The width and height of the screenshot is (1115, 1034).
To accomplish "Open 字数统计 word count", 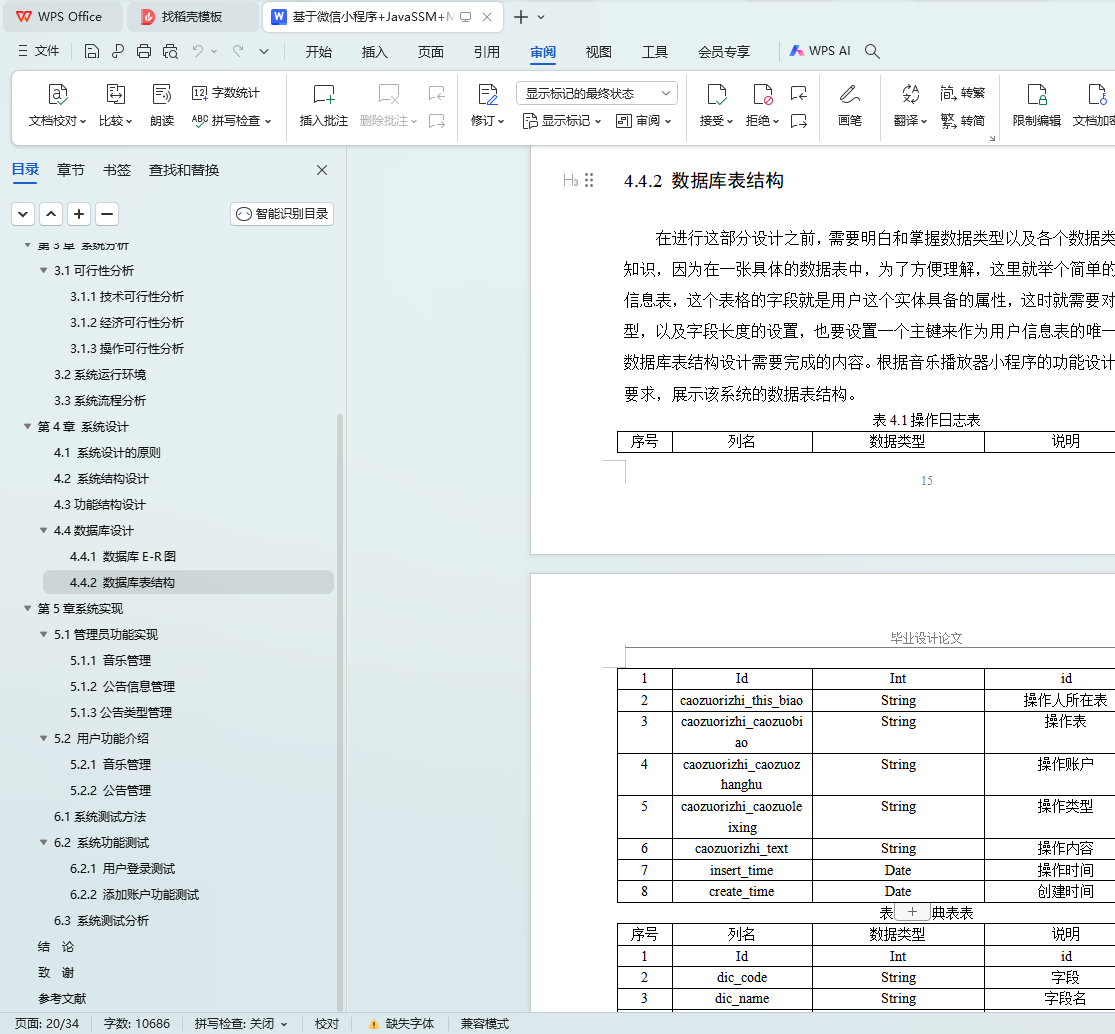I will click(226, 92).
